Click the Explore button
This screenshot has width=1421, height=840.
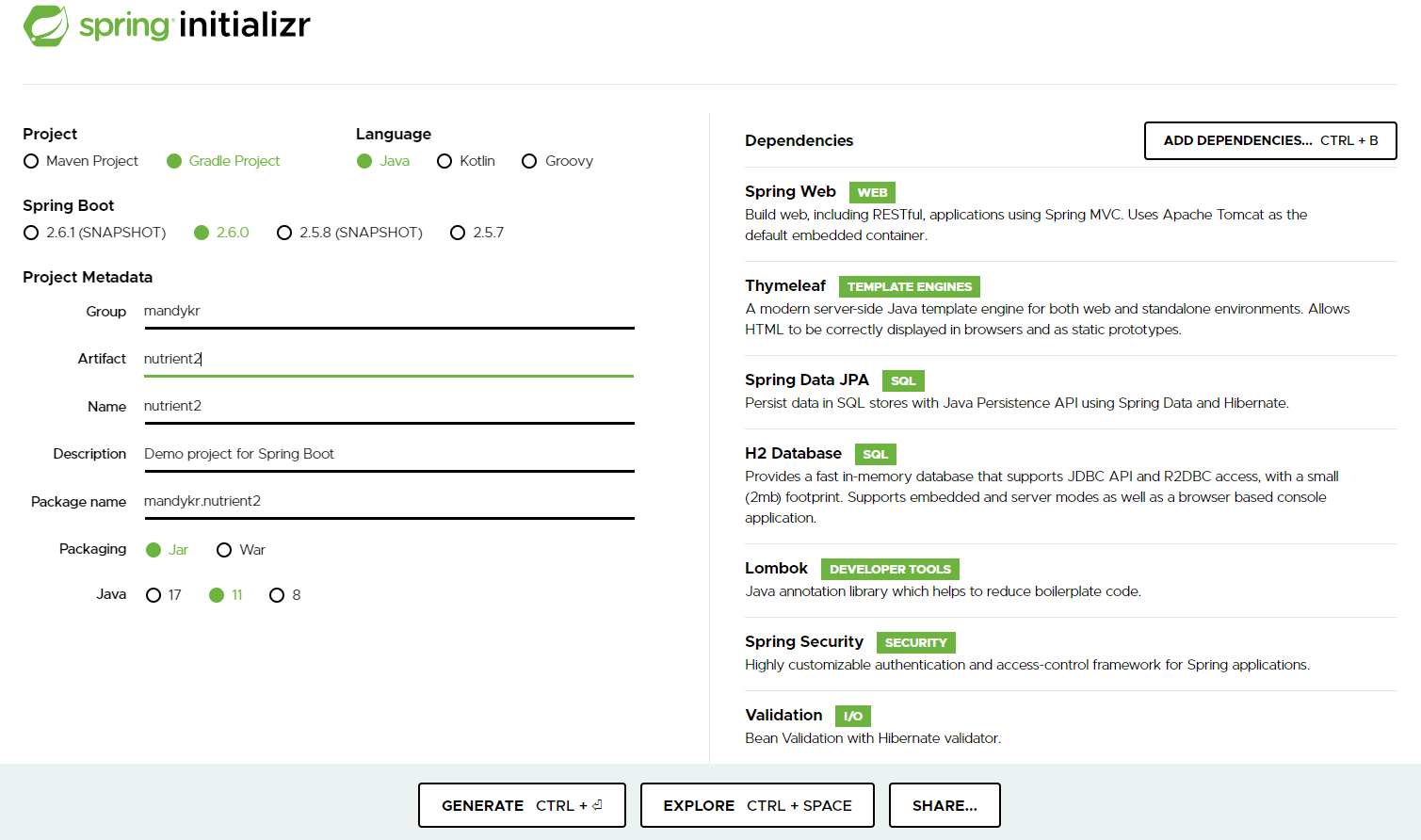tap(757, 805)
